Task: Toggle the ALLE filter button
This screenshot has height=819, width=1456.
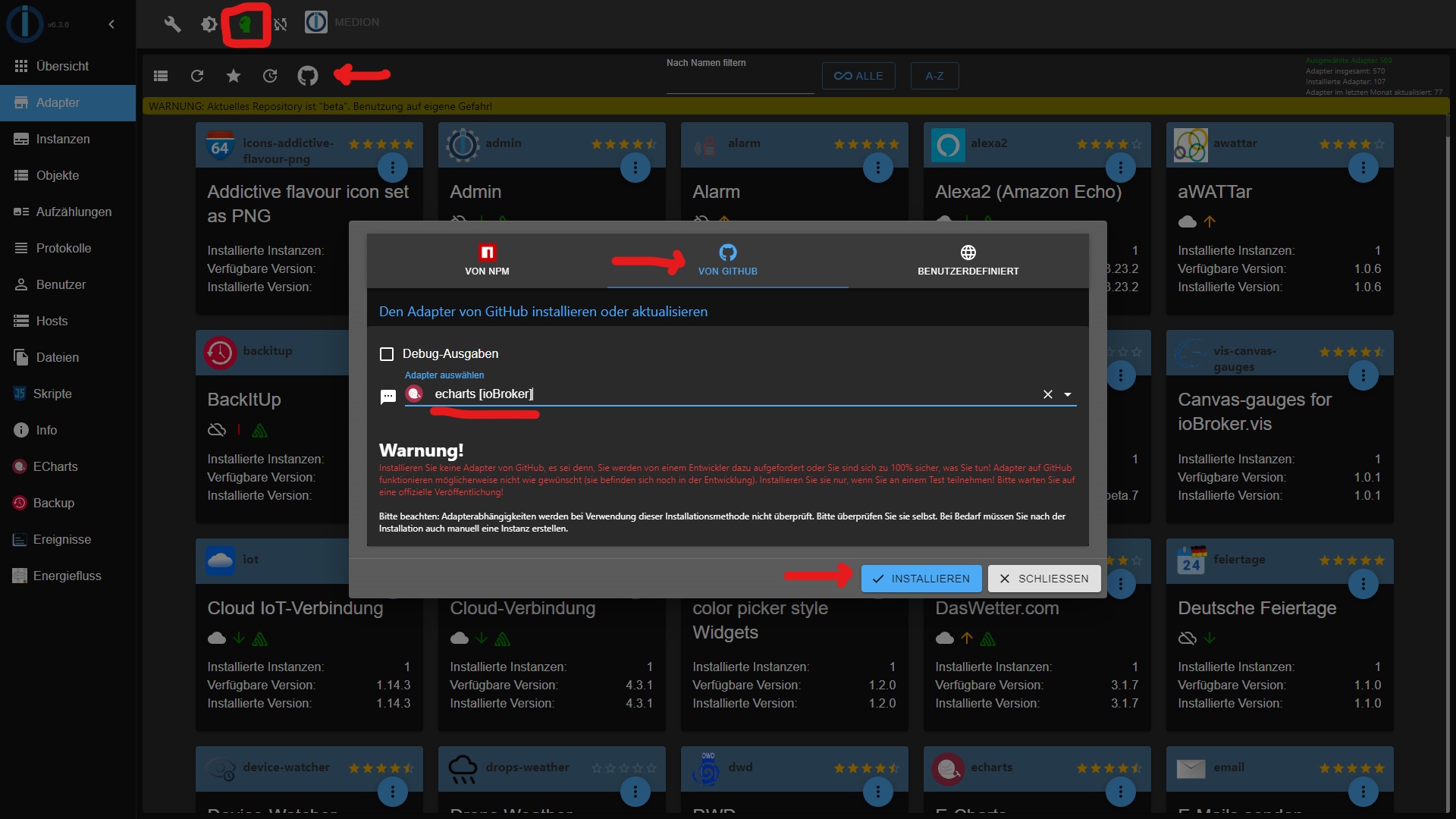Action: click(x=858, y=76)
